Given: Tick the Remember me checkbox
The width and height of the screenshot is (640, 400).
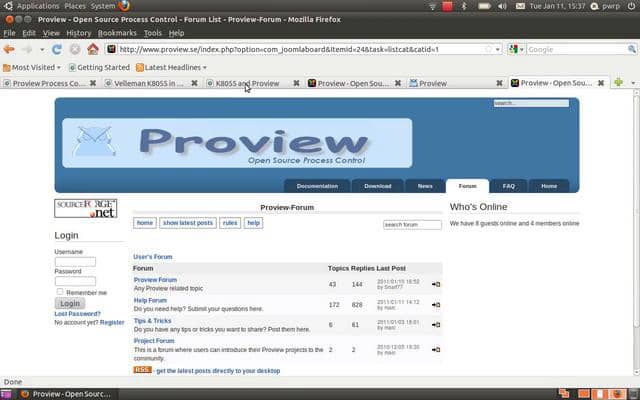Looking at the screenshot, I should click(x=60, y=291).
